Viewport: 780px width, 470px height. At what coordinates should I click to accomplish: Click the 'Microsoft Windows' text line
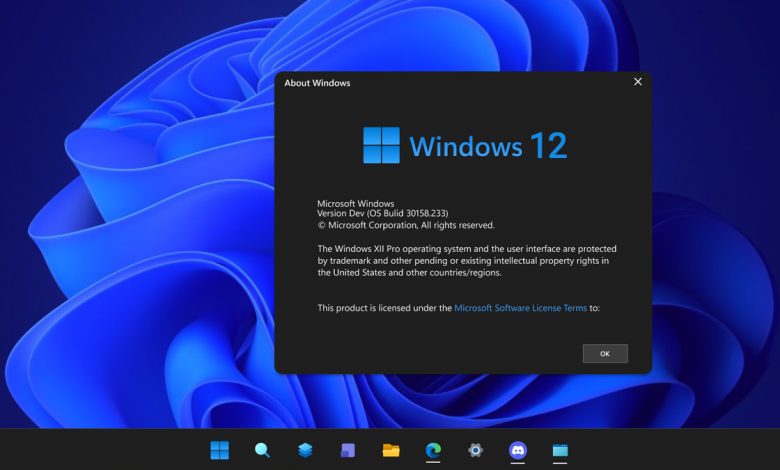(x=356, y=203)
